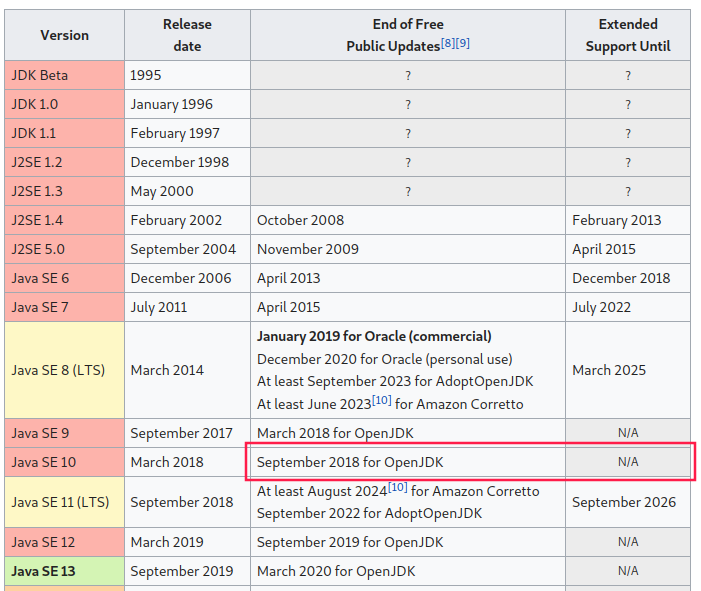This screenshot has width=701, height=591.
Task: Click N/A in Java SE 9 row
Action: (x=628, y=433)
